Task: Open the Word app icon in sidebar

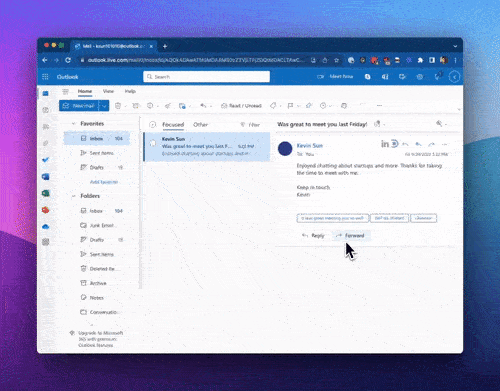Action: pyautogui.click(x=46, y=176)
